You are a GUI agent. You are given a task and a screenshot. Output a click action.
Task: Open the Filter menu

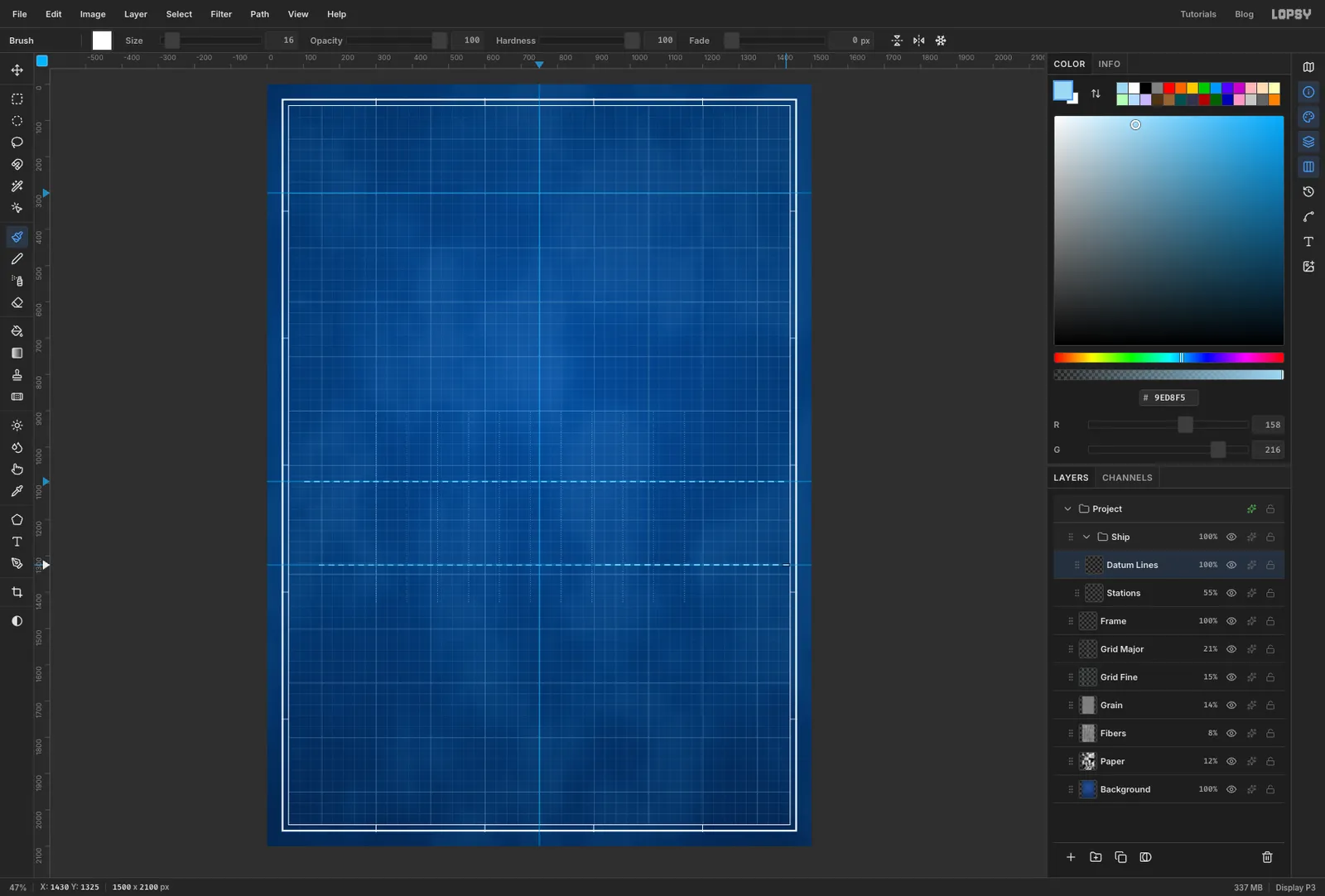pos(221,14)
